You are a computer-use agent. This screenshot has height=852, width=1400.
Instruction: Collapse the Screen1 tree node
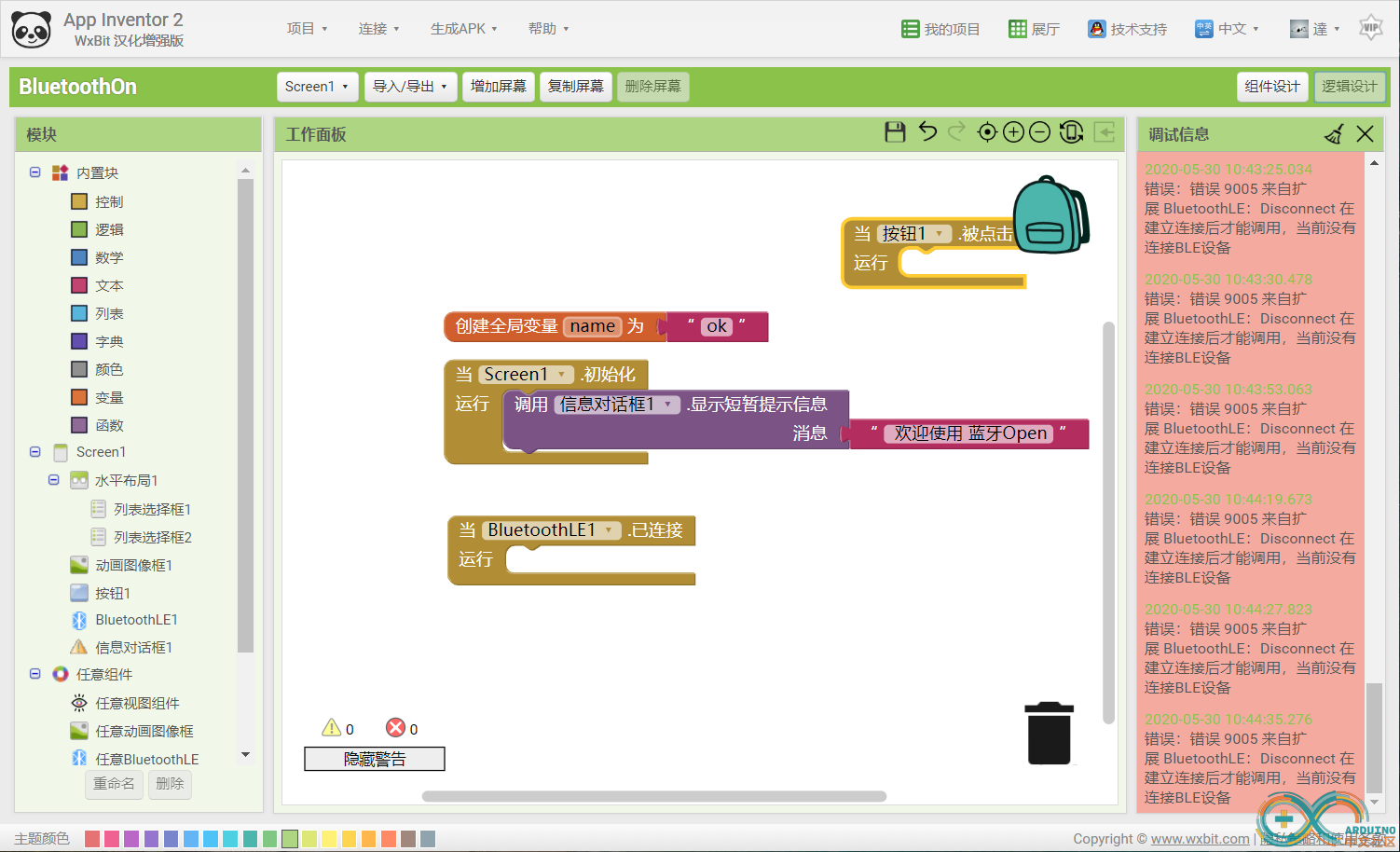(x=35, y=452)
